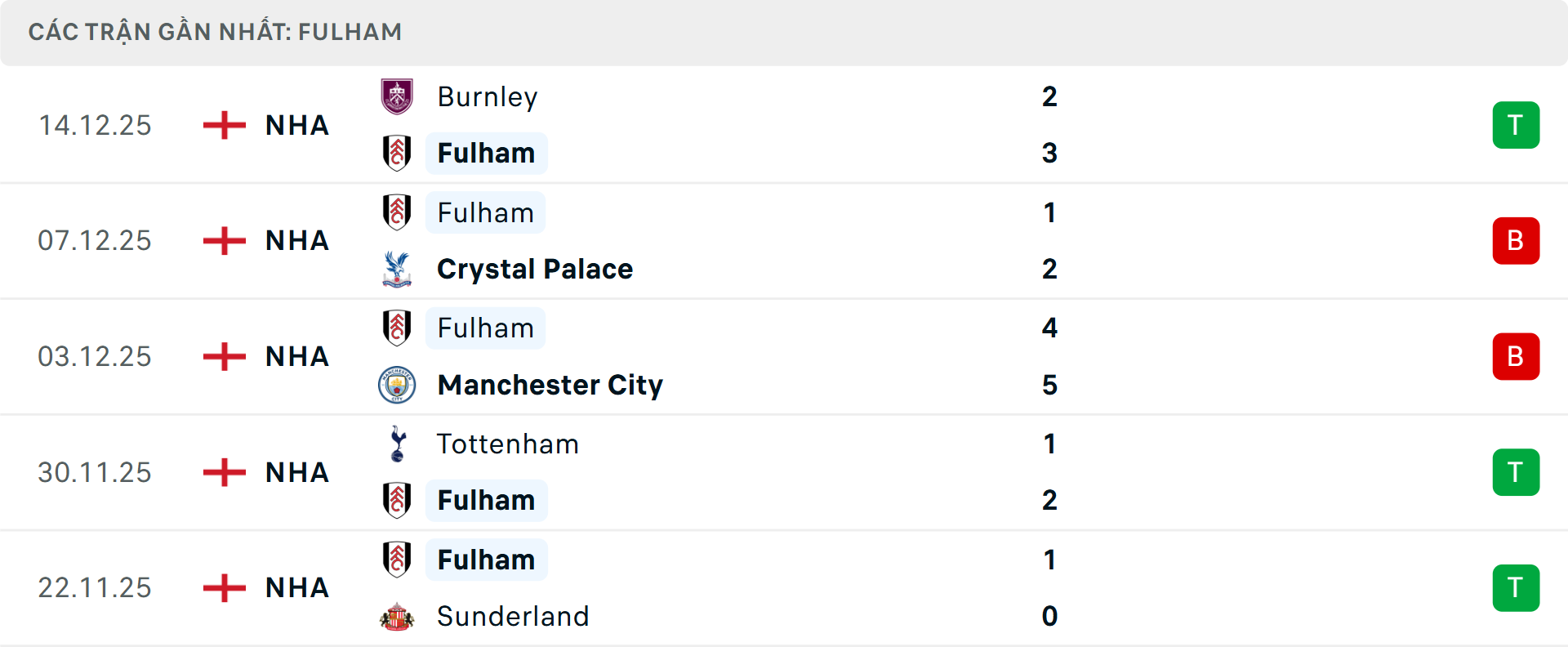Select the Sunderland club badge icon
The image size is (1568, 647).
397,617
